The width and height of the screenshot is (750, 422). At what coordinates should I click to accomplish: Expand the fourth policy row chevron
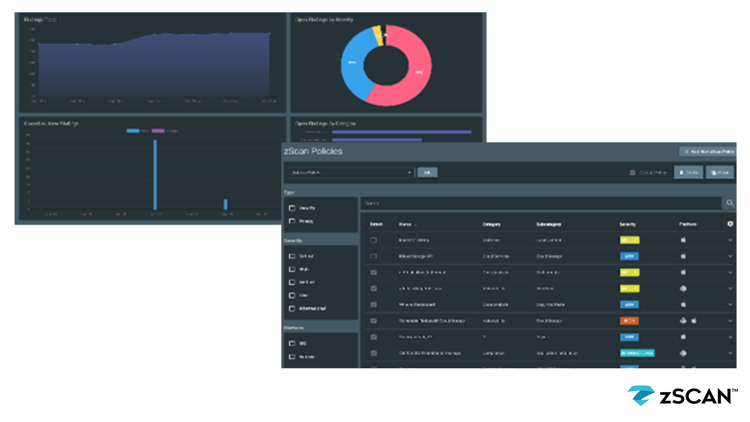click(x=730, y=289)
